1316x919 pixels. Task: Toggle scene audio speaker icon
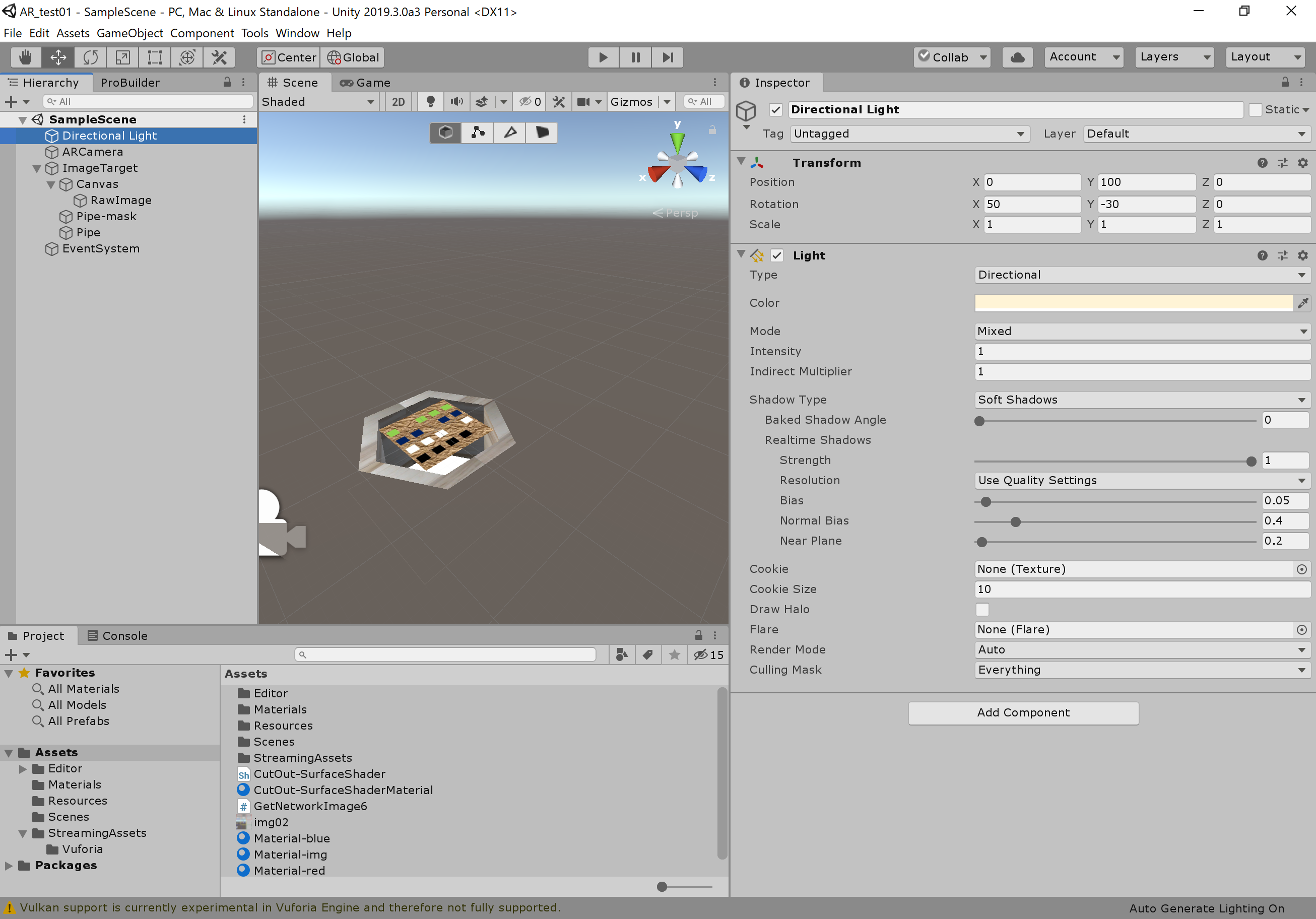click(456, 101)
